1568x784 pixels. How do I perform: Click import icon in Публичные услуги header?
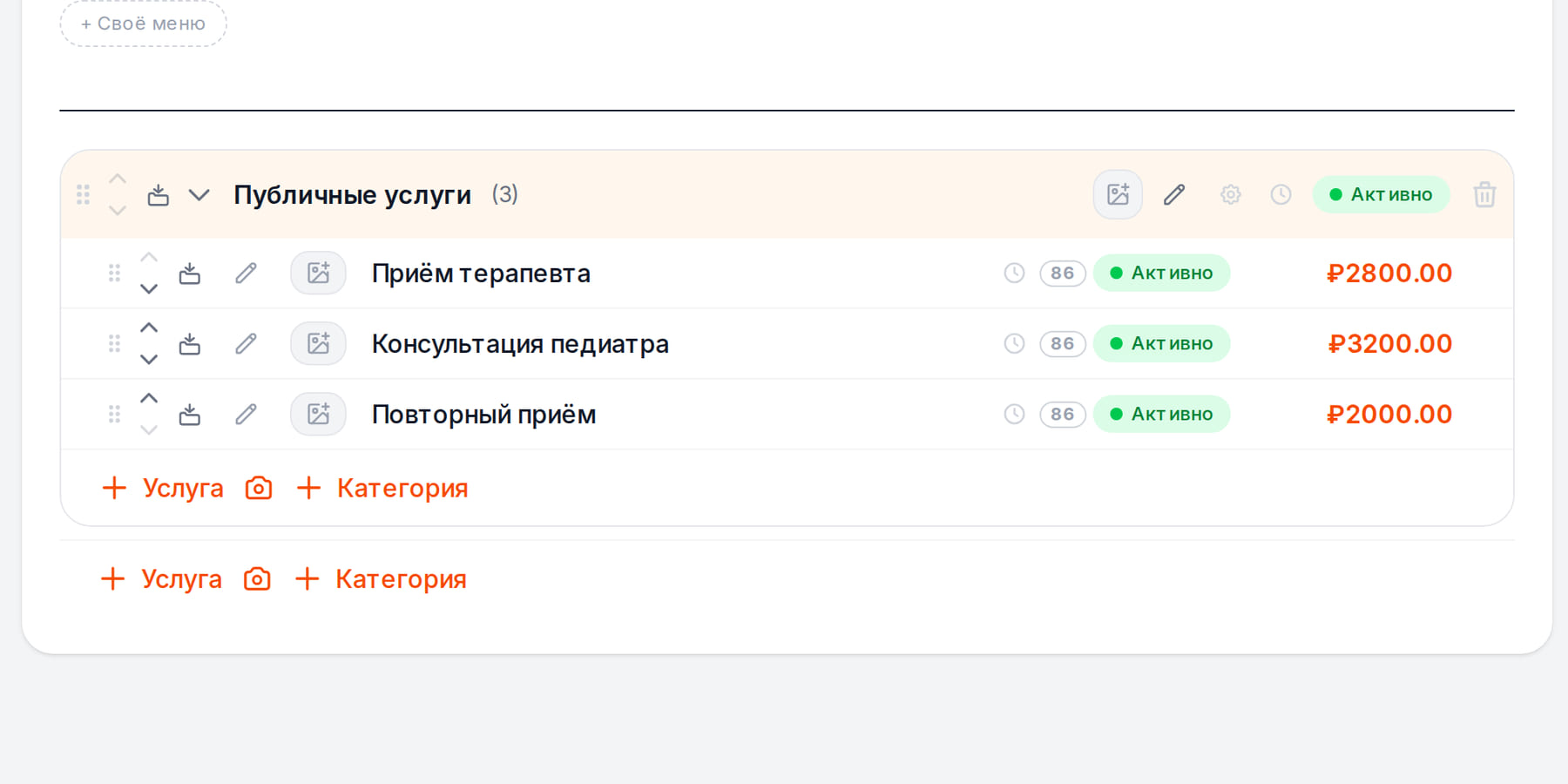tap(158, 194)
